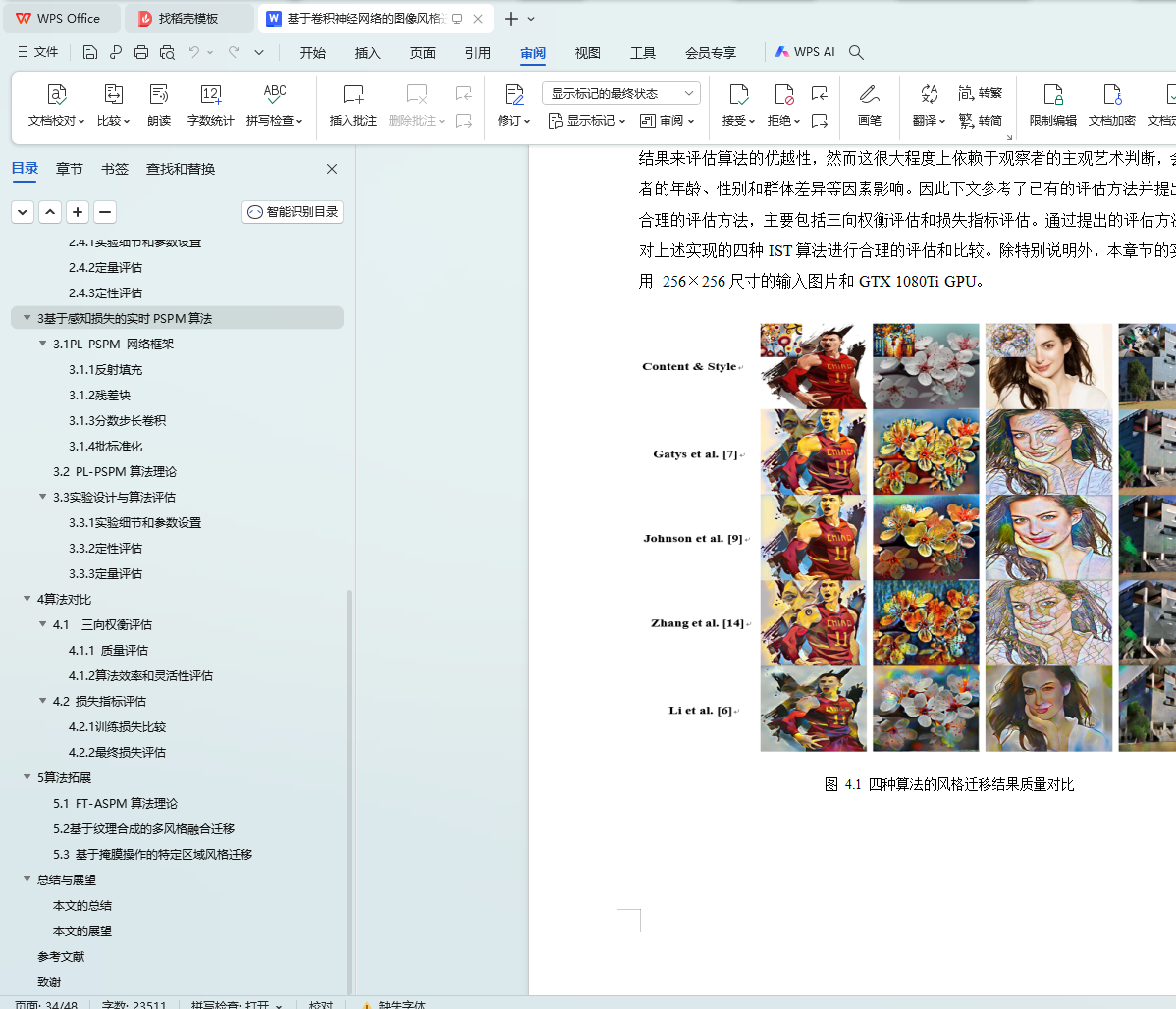Click 限制编辑 restrict editing
Image resolution: width=1176 pixels, height=1009 pixels.
coord(1053,105)
